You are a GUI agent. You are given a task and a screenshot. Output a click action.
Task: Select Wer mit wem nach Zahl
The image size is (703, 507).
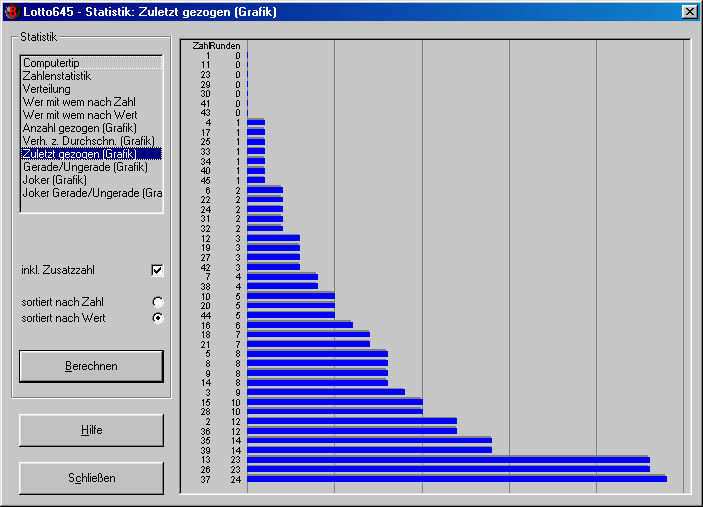(91, 102)
